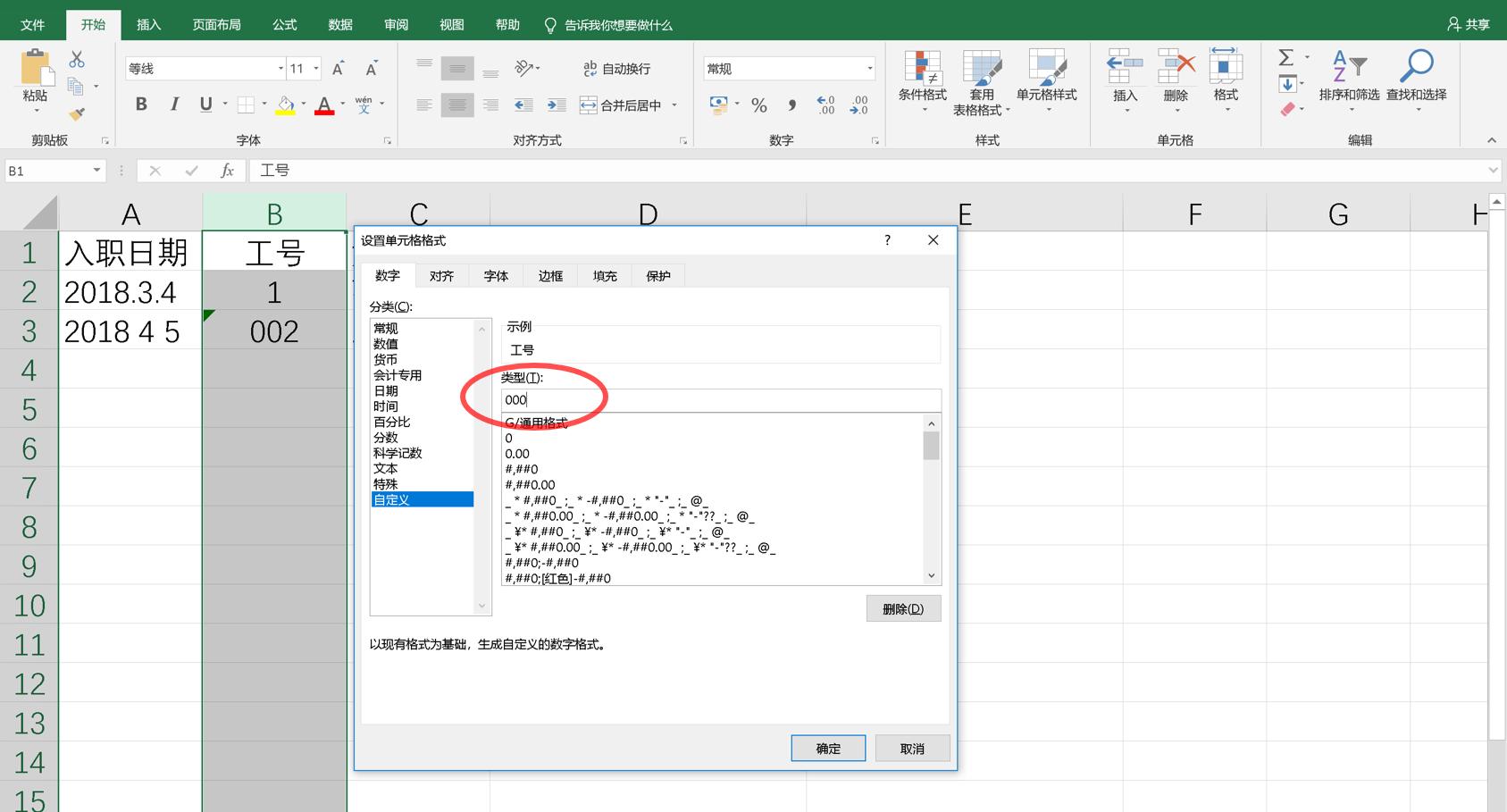This screenshot has height=812, width=1507.
Task: Toggle underline formatting
Action: click(x=205, y=105)
